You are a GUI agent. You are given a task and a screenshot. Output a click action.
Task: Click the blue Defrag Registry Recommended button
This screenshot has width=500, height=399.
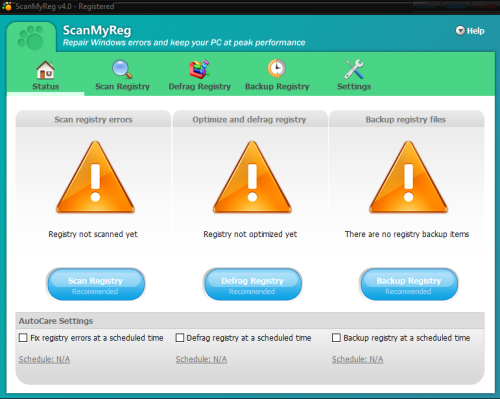click(252, 284)
